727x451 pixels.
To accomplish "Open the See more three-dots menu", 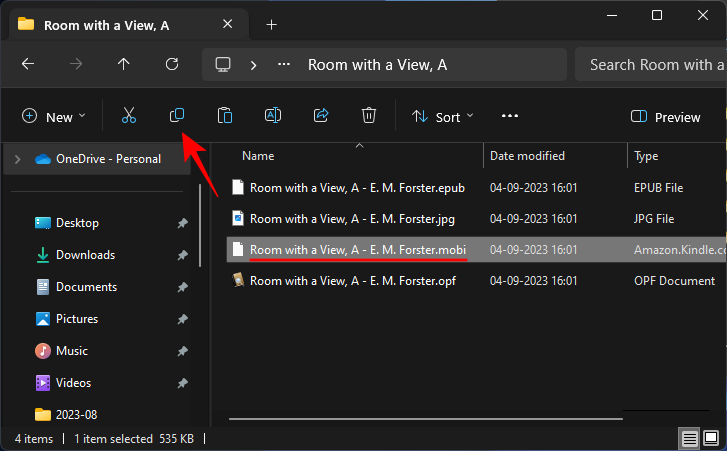I will point(510,116).
